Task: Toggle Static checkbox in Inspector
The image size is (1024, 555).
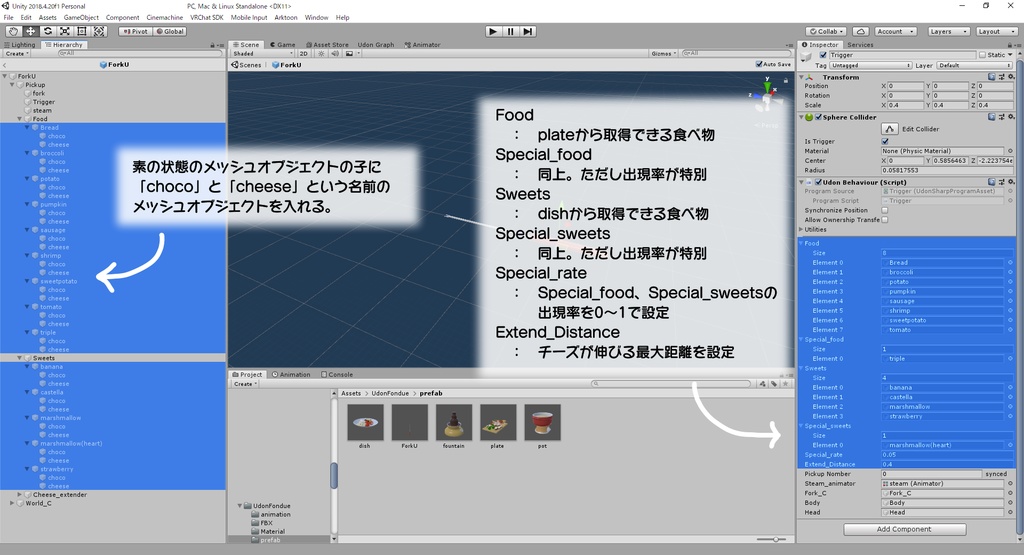Action: point(982,55)
